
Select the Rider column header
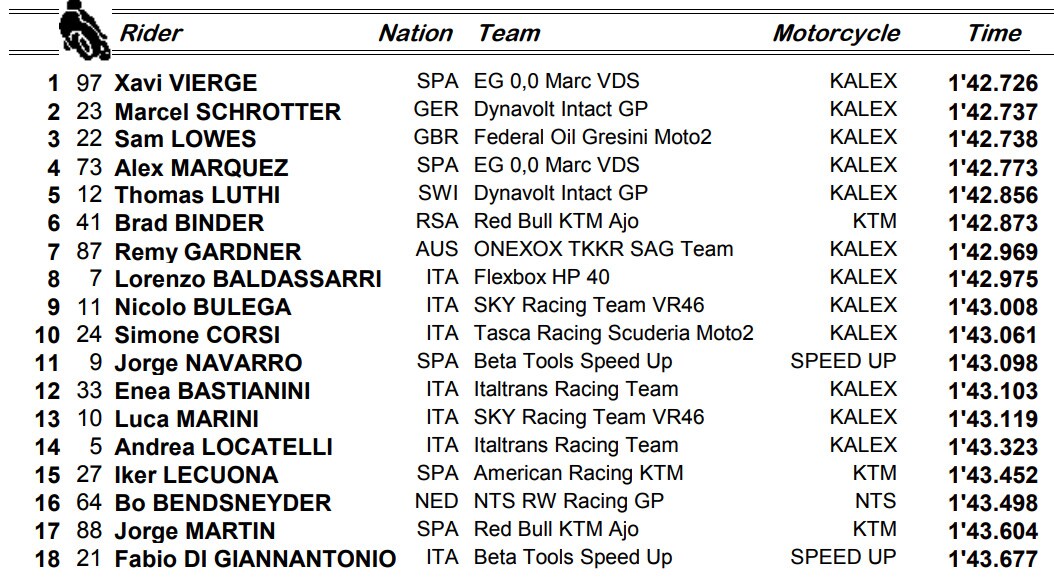[151, 33]
